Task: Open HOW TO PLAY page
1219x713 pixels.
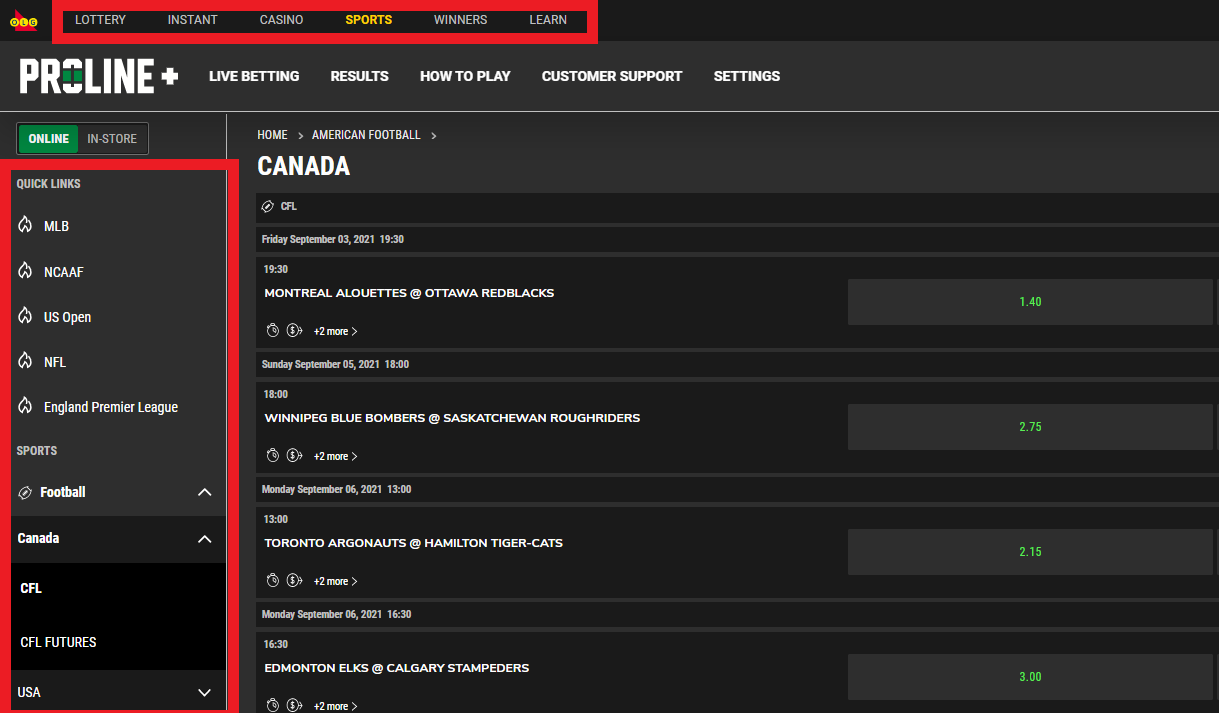Action: tap(465, 76)
